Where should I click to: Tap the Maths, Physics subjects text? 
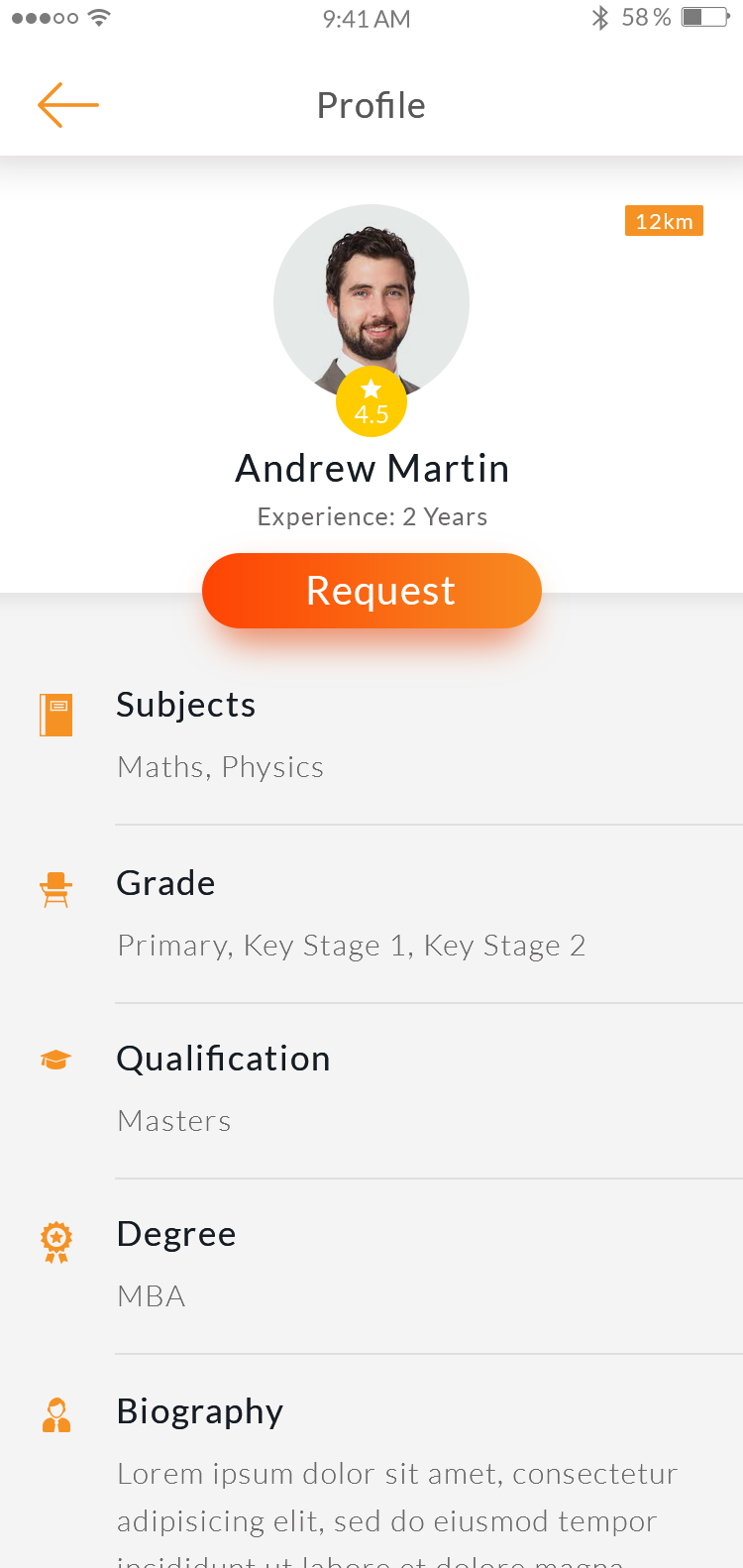click(220, 767)
